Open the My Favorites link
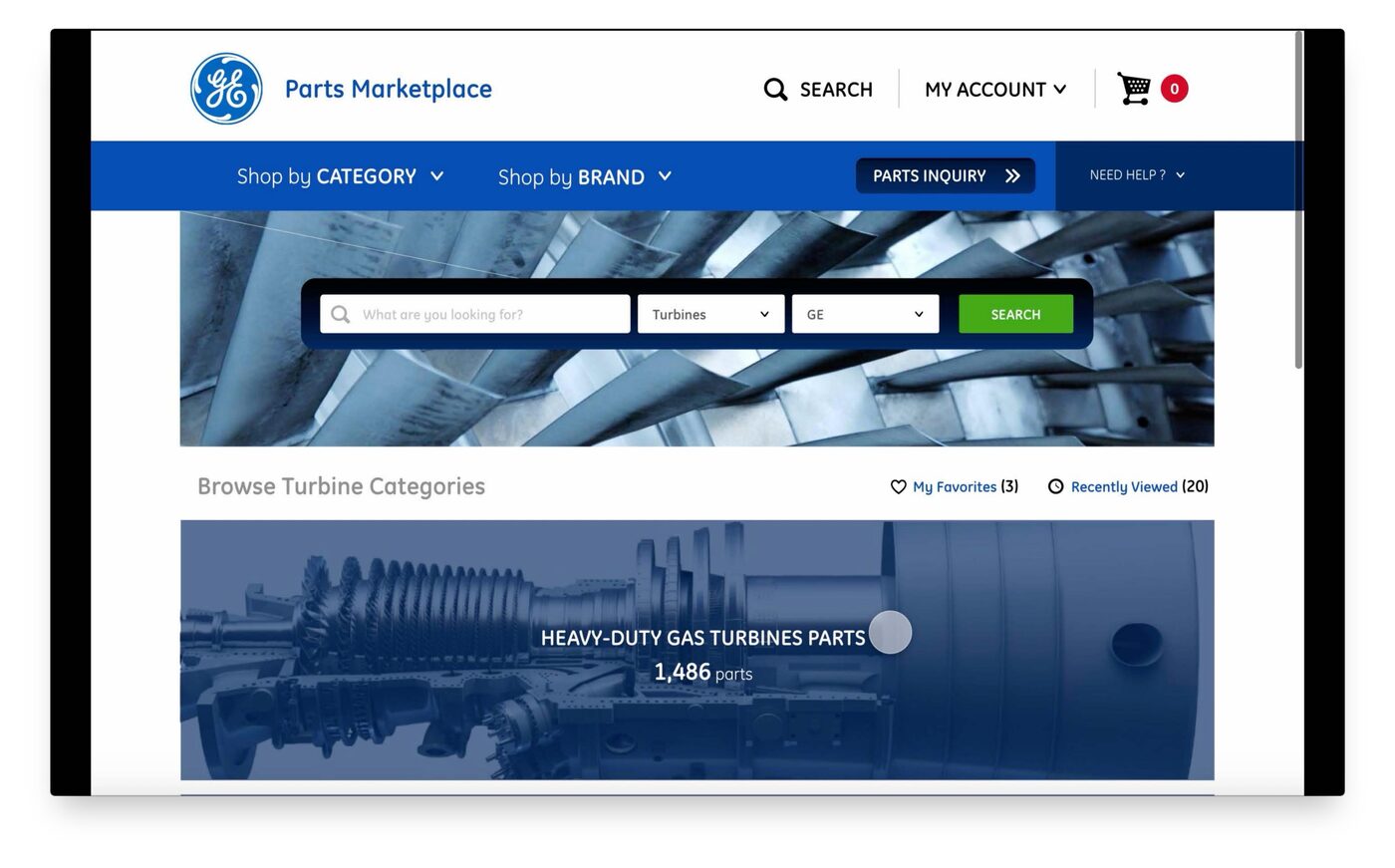 click(955, 486)
